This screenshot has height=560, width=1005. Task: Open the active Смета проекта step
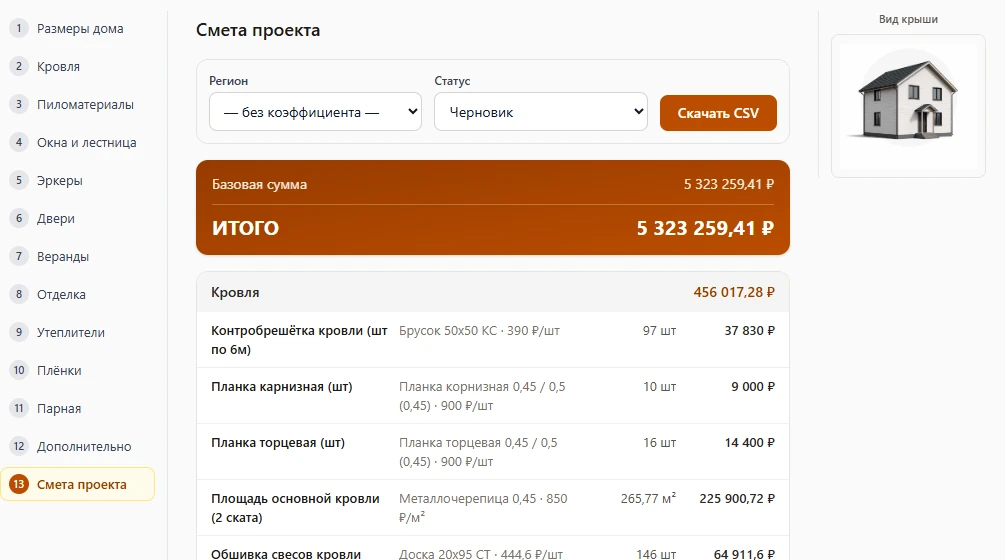pyautogui.click(x=77, y=484)
